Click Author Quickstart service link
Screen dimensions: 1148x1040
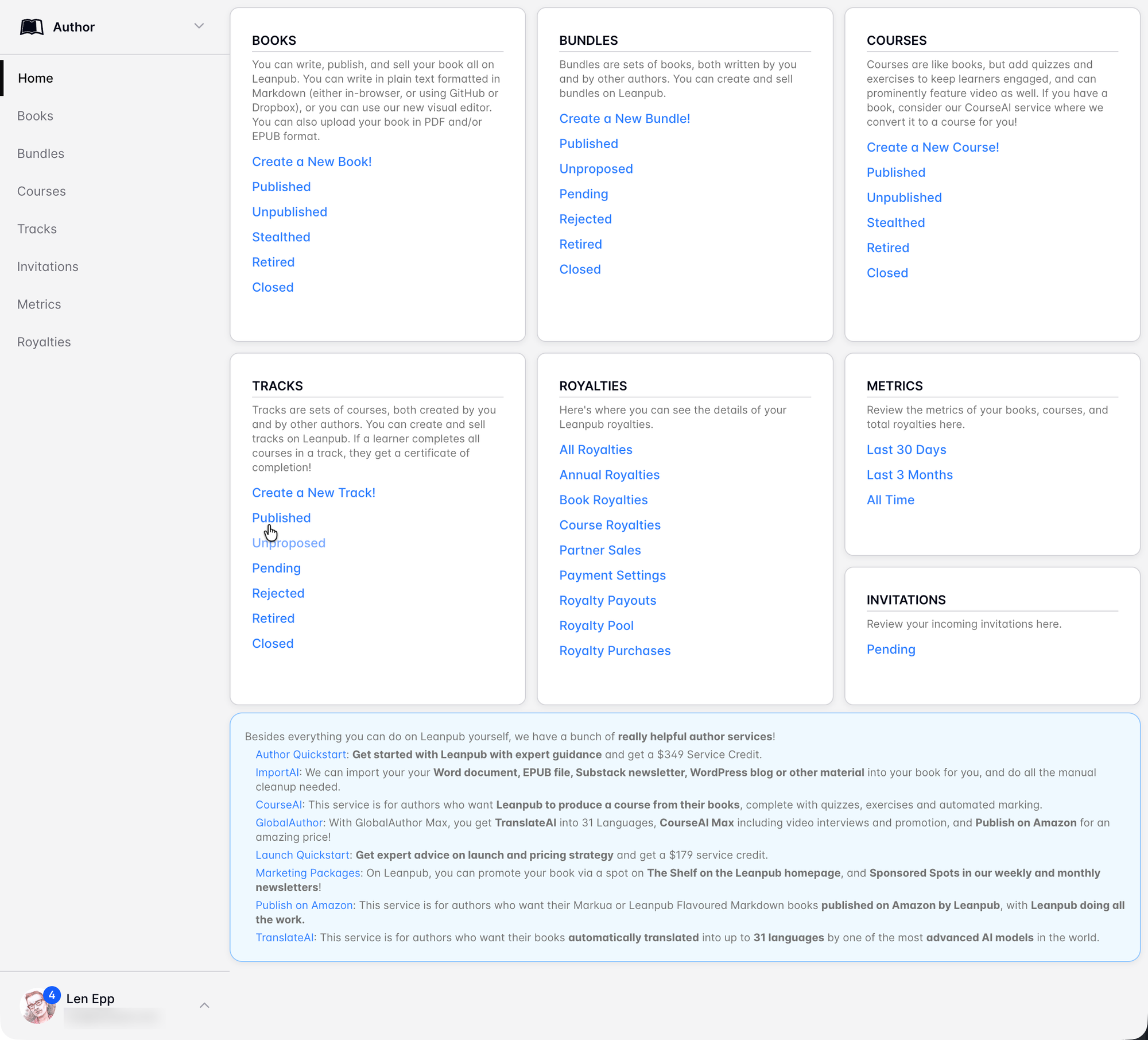pos(300,755)
